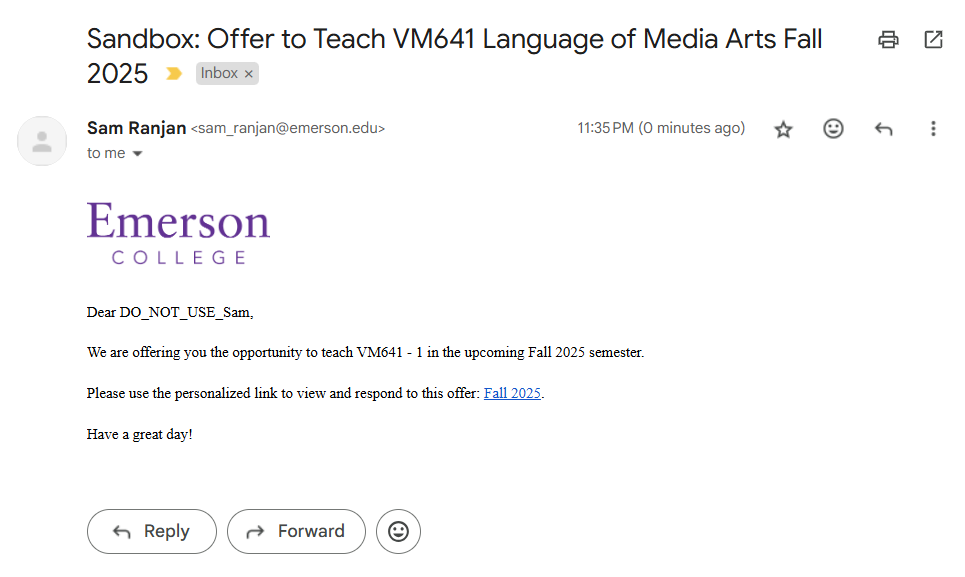
Task: Open the email in a new window
Action: 933,40
